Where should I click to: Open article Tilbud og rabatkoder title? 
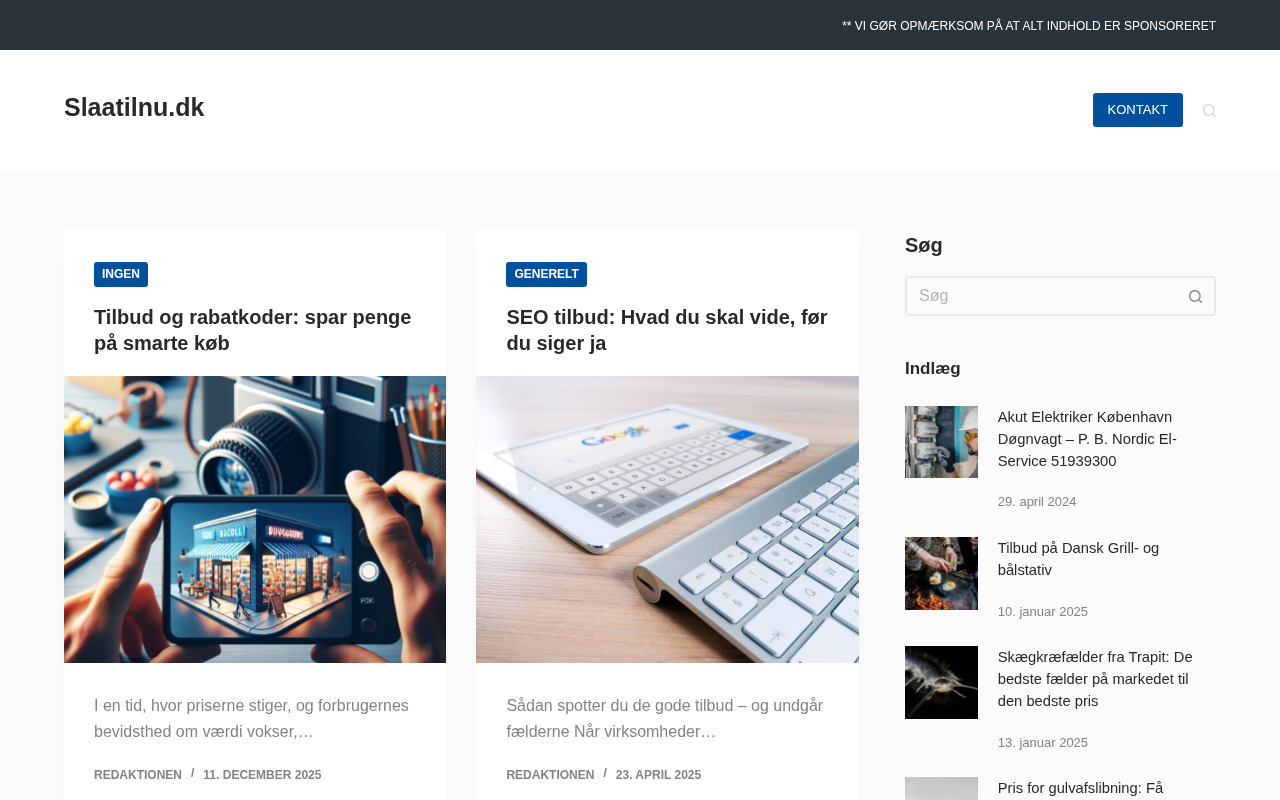pos(254,330)
